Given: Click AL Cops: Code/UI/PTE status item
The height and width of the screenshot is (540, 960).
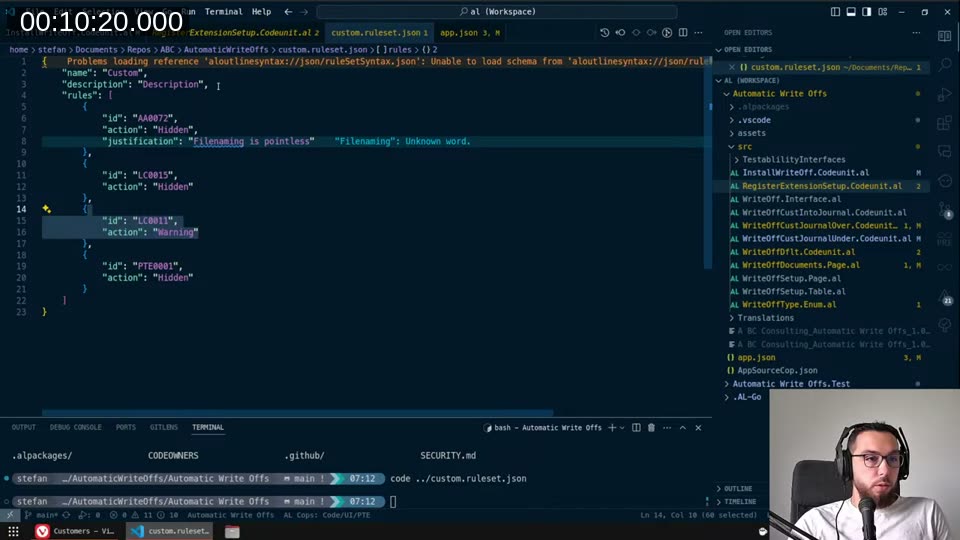Looking at the screenshot, I should click(x=326, y=515).
